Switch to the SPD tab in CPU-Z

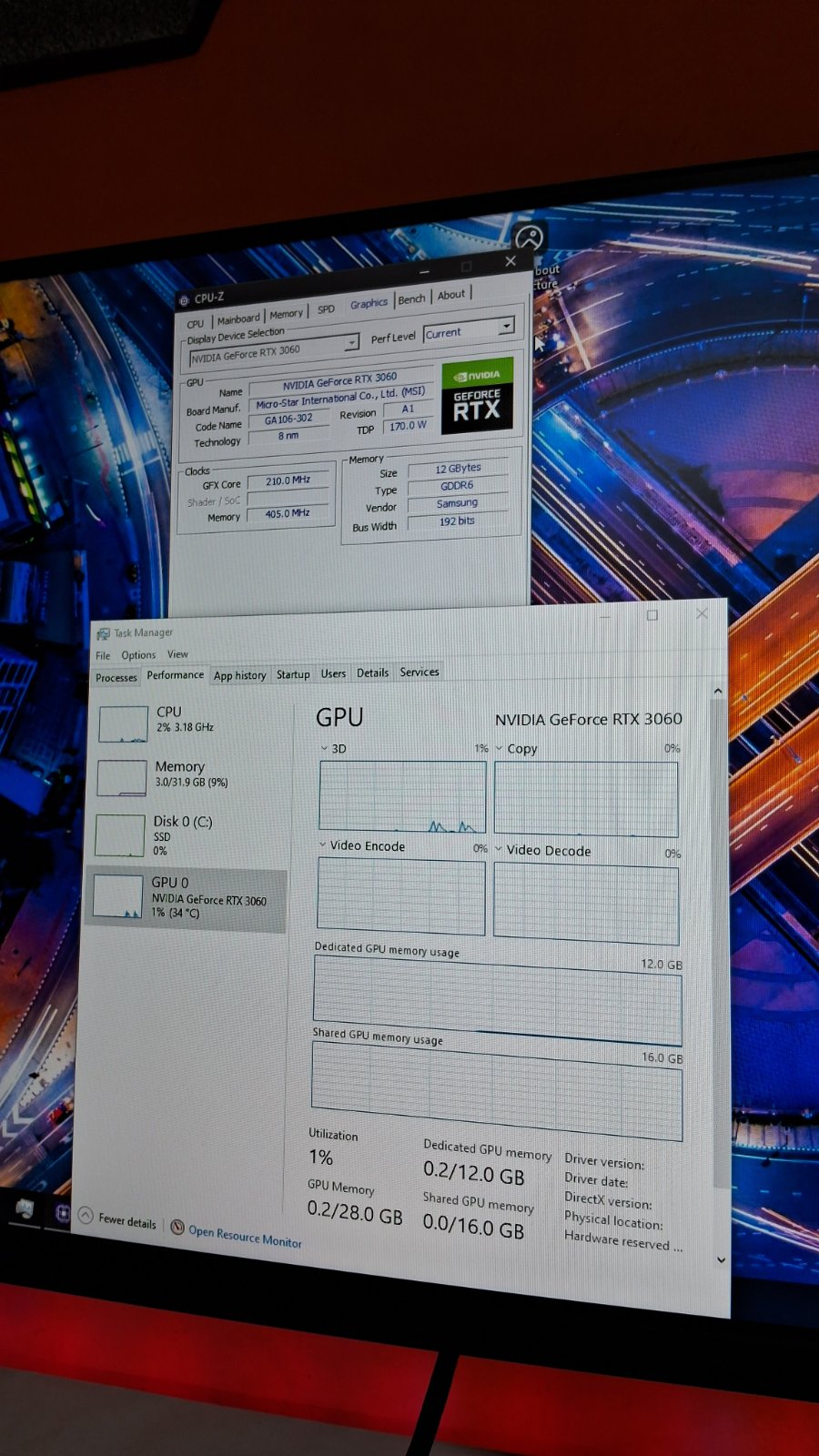(x=326, y=309)
